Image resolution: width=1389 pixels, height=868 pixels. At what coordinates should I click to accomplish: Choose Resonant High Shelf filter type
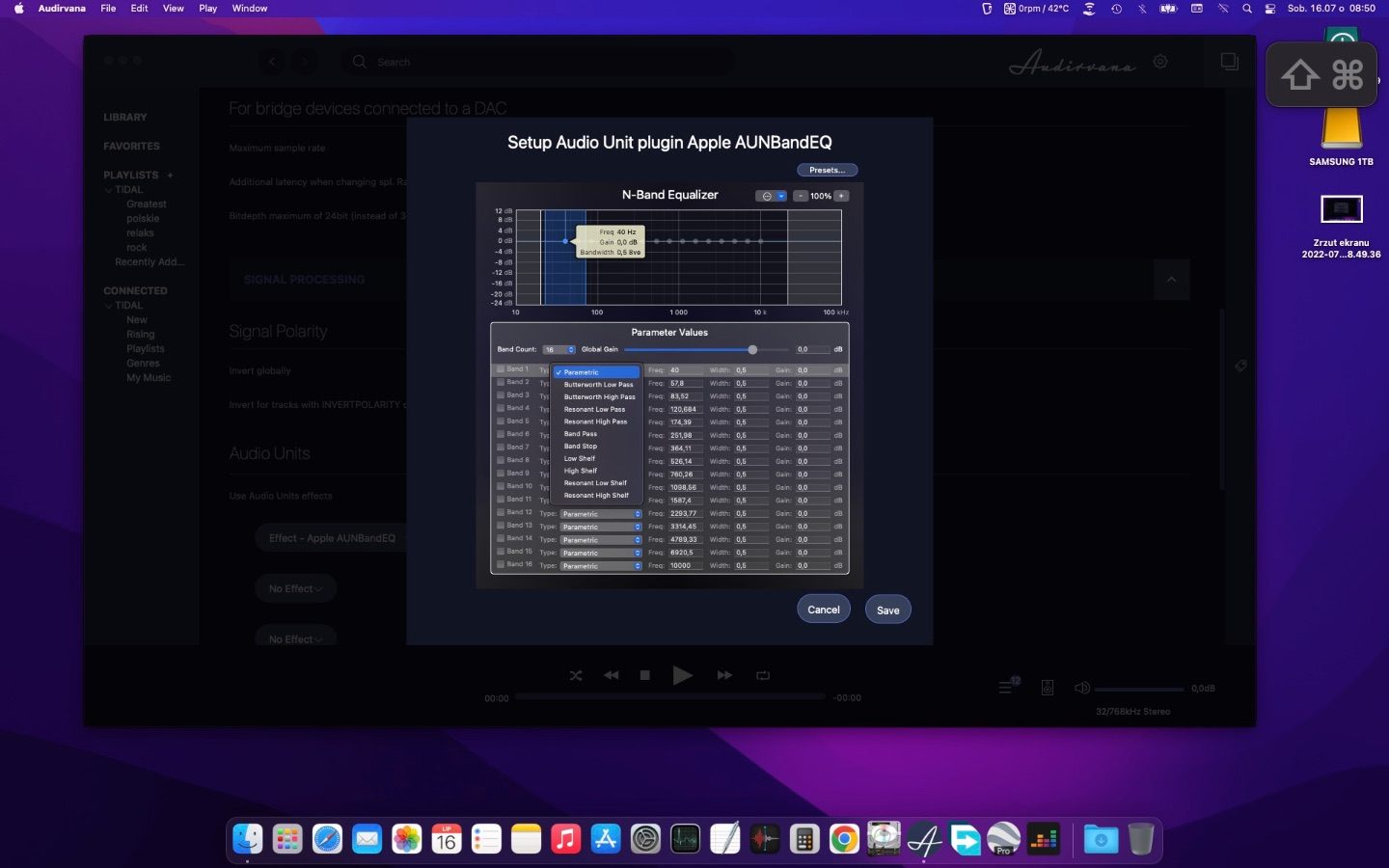(x=596, y=496)
